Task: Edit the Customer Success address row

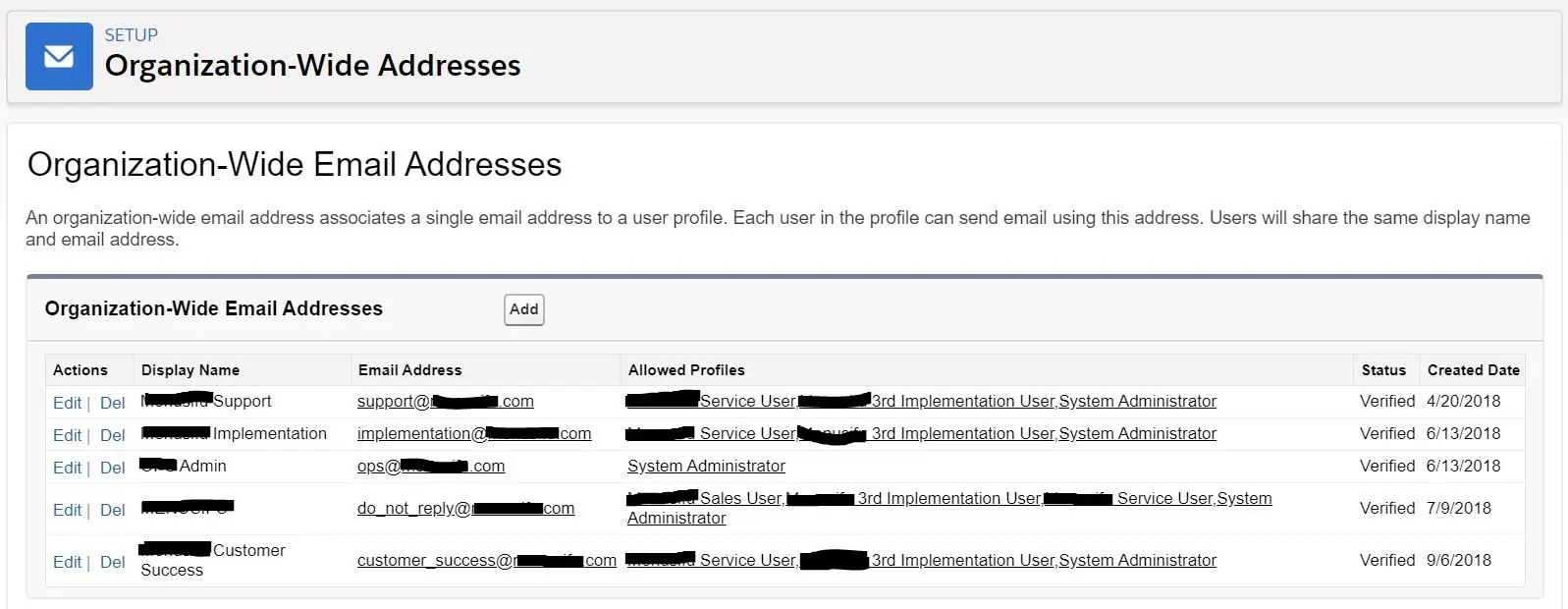Action: click(67, 562)
